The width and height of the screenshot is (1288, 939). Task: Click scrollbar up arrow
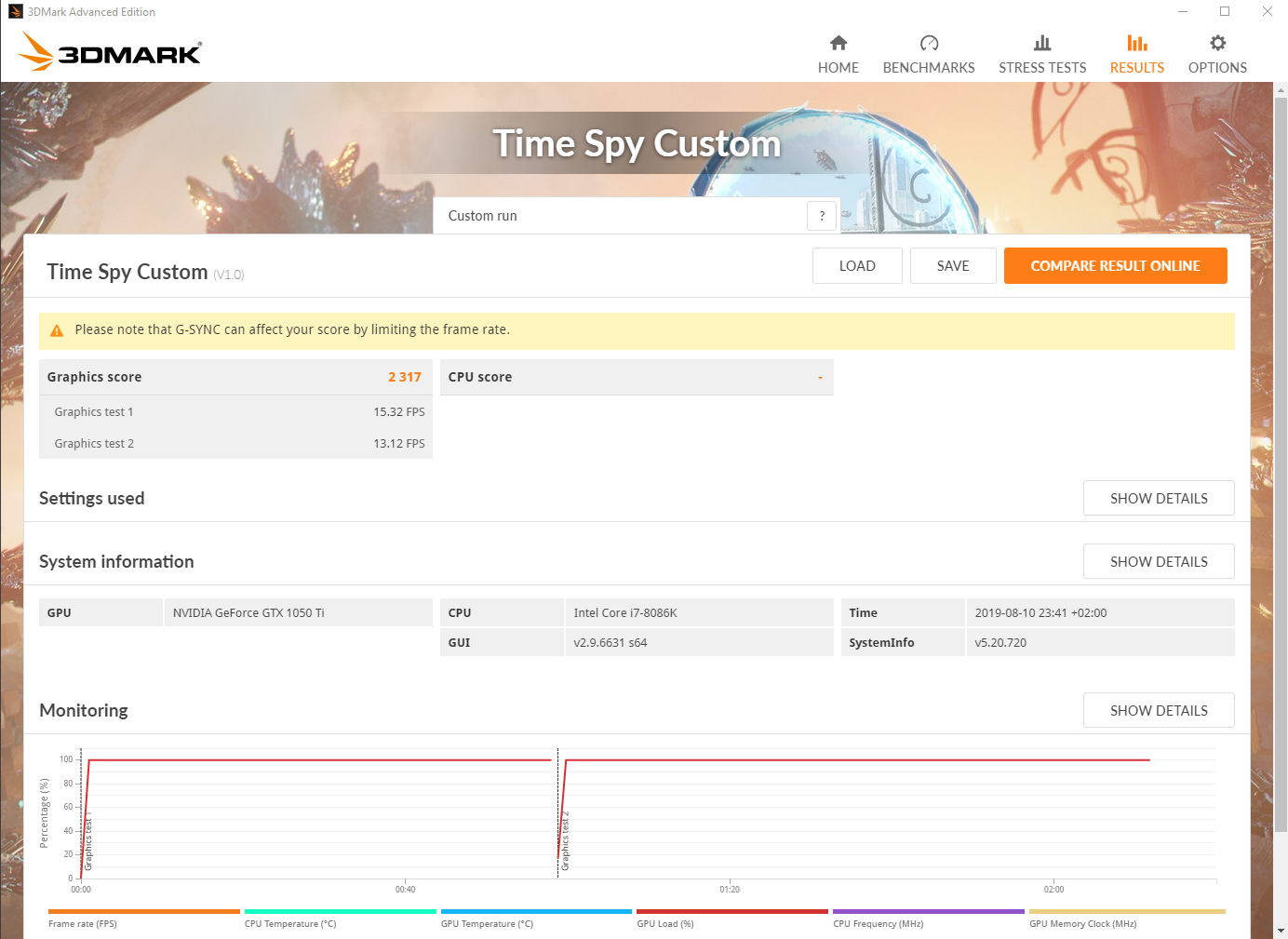pyautogui.click(x=1281, y=89)
